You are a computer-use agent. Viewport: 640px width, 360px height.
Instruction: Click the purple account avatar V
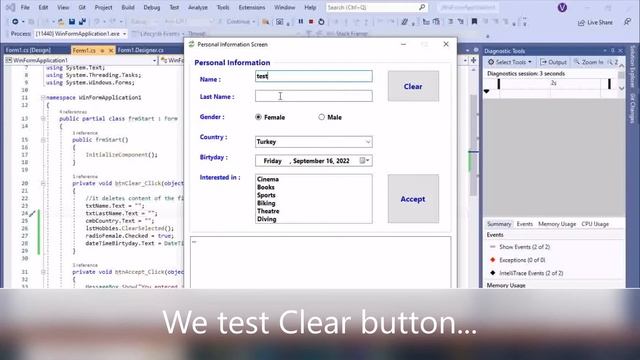(562, 7)
